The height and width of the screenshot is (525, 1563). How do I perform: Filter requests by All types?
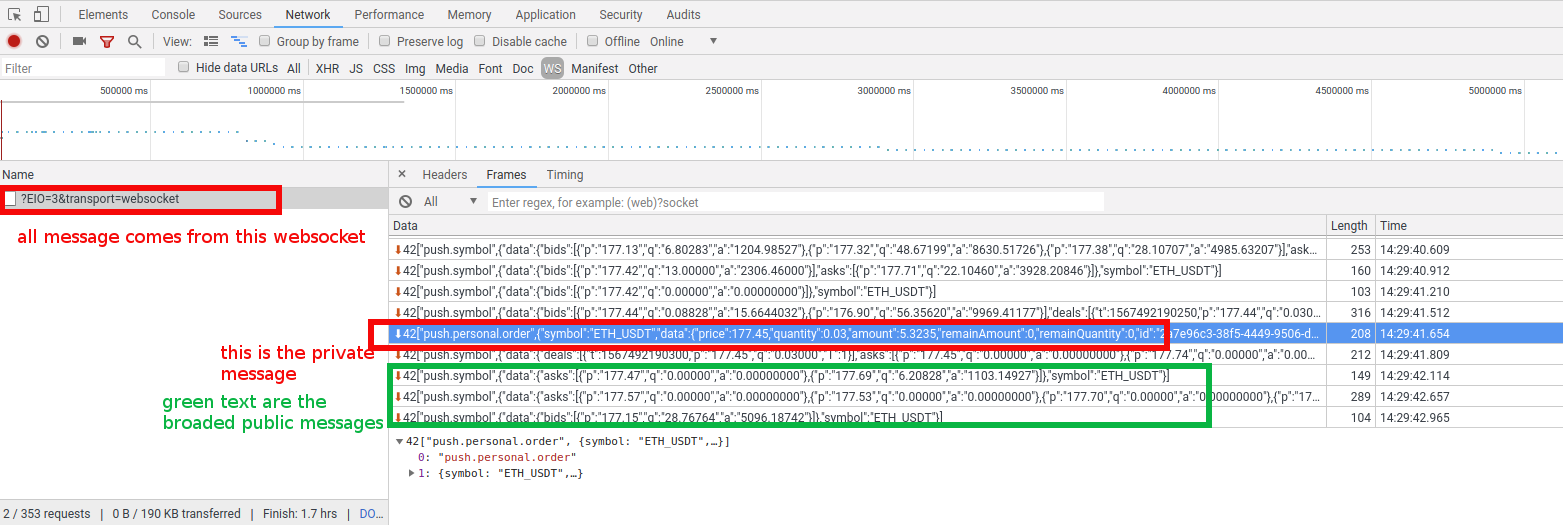coord(294,68)
